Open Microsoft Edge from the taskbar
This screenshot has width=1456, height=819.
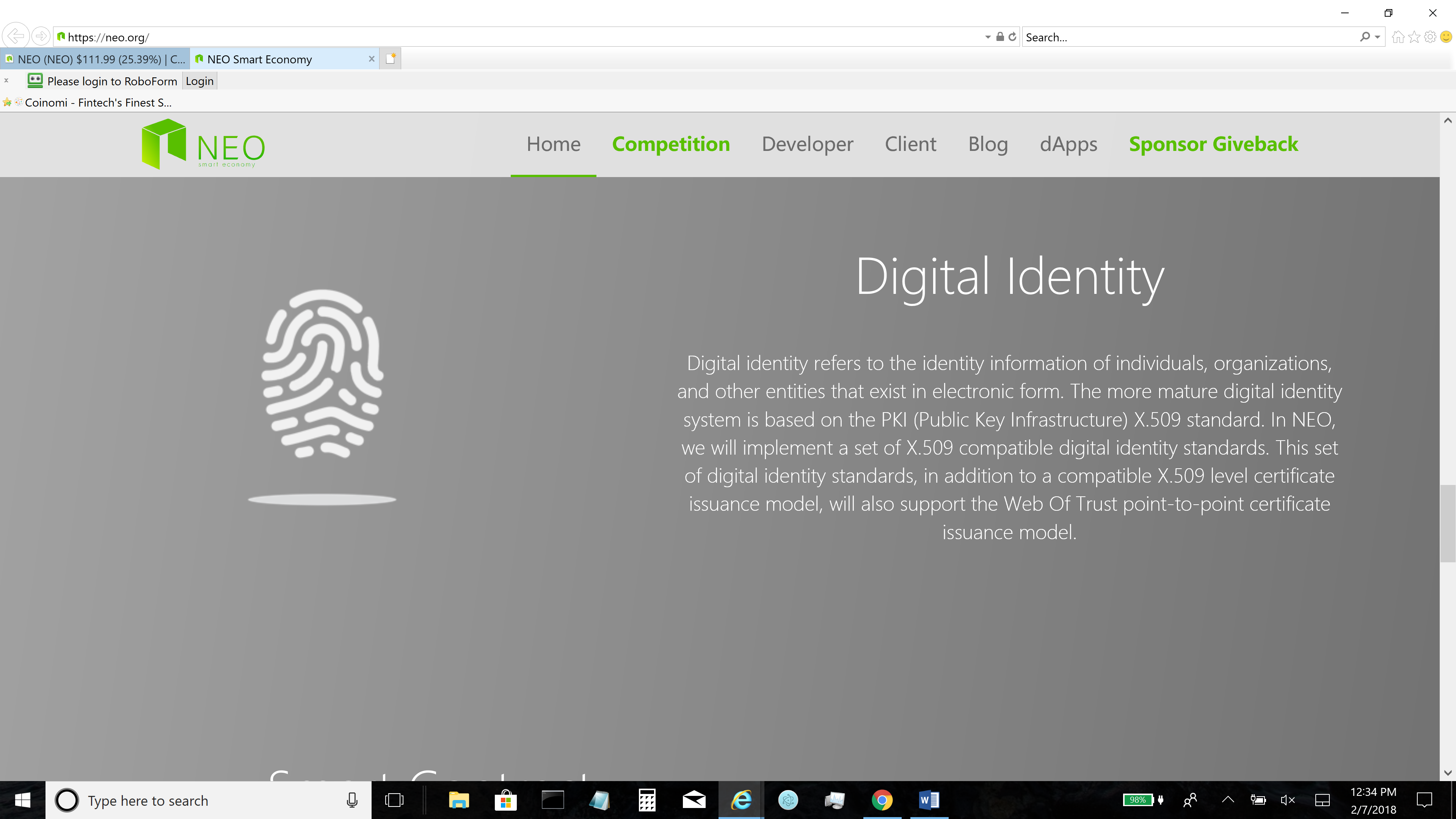click(x=741, y=800)
